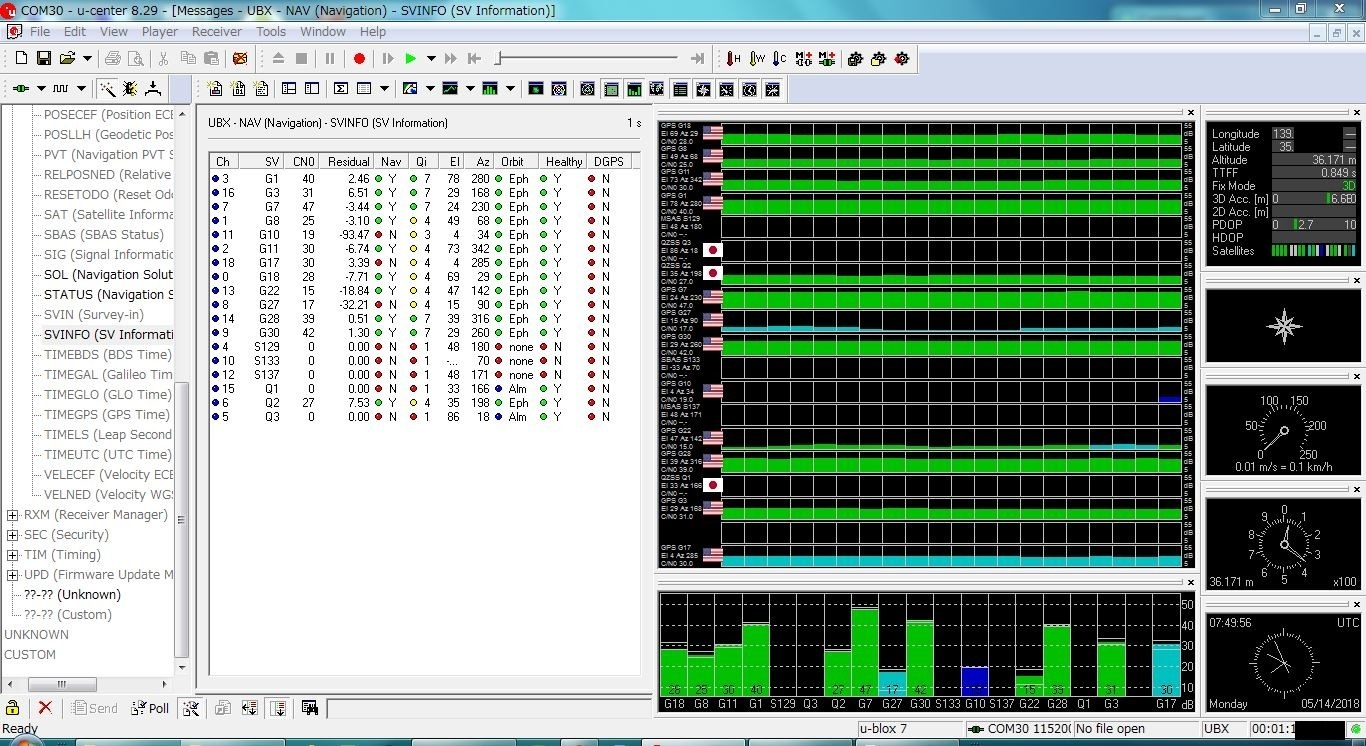
Task: Open the Table view dropdown arrow
Action: coord(385,89)
